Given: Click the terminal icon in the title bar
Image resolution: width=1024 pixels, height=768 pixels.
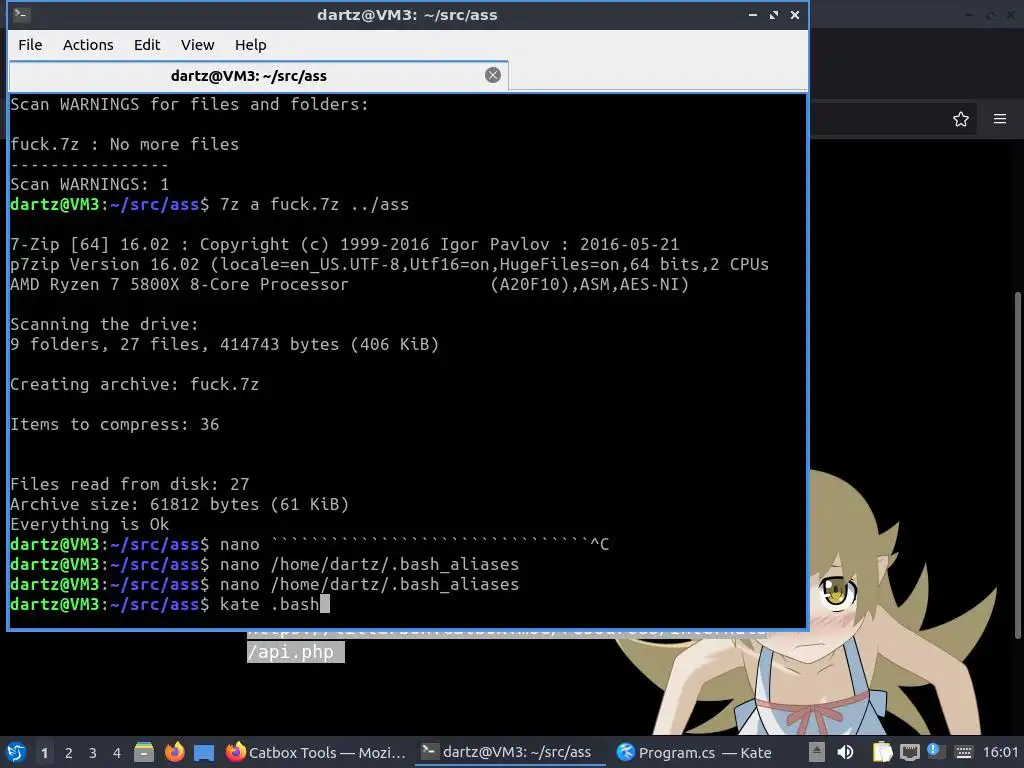Looking at the screenshot, I should (21, 14).
